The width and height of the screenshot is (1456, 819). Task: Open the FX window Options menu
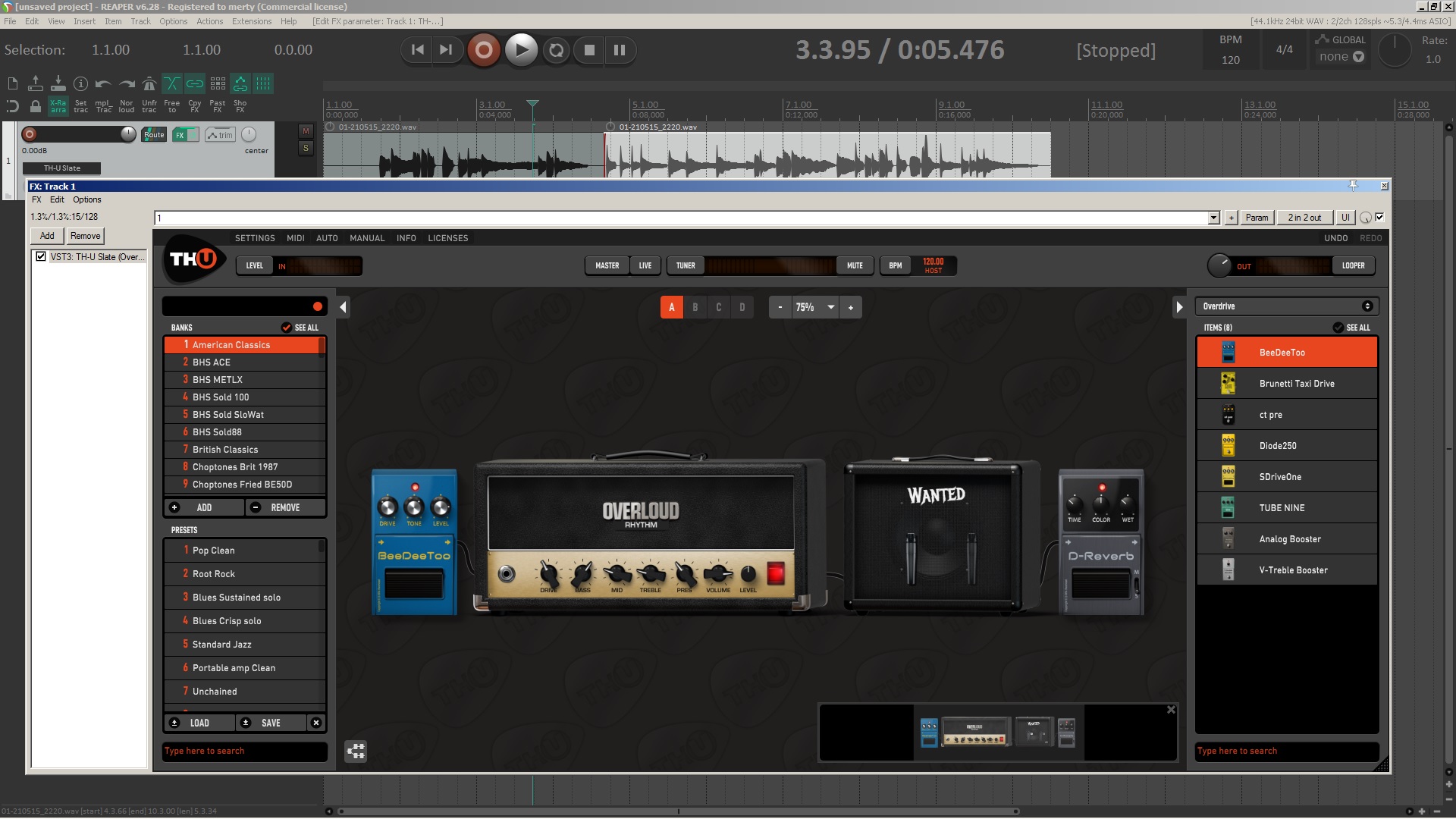[x=86, y=199]
